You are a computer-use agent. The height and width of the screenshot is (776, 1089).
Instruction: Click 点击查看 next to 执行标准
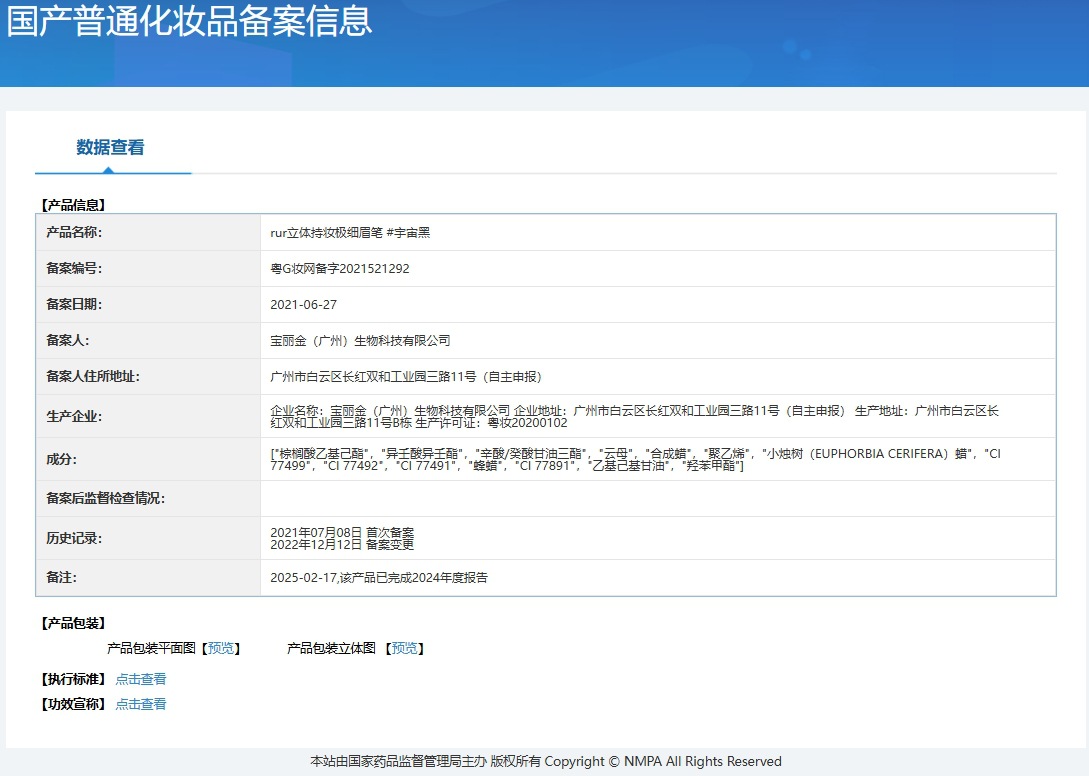point(141,679)
